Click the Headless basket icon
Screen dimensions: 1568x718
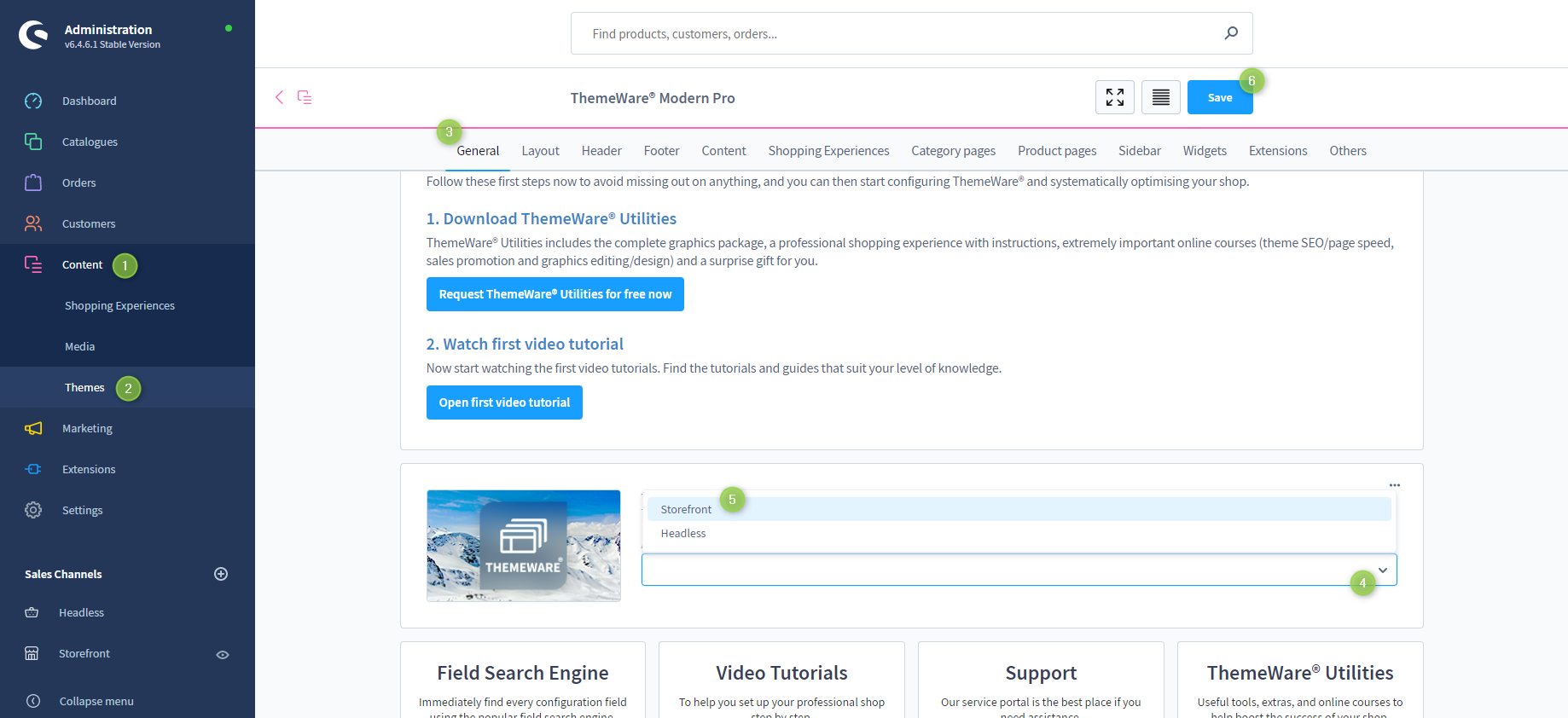[x=32, y=612]
